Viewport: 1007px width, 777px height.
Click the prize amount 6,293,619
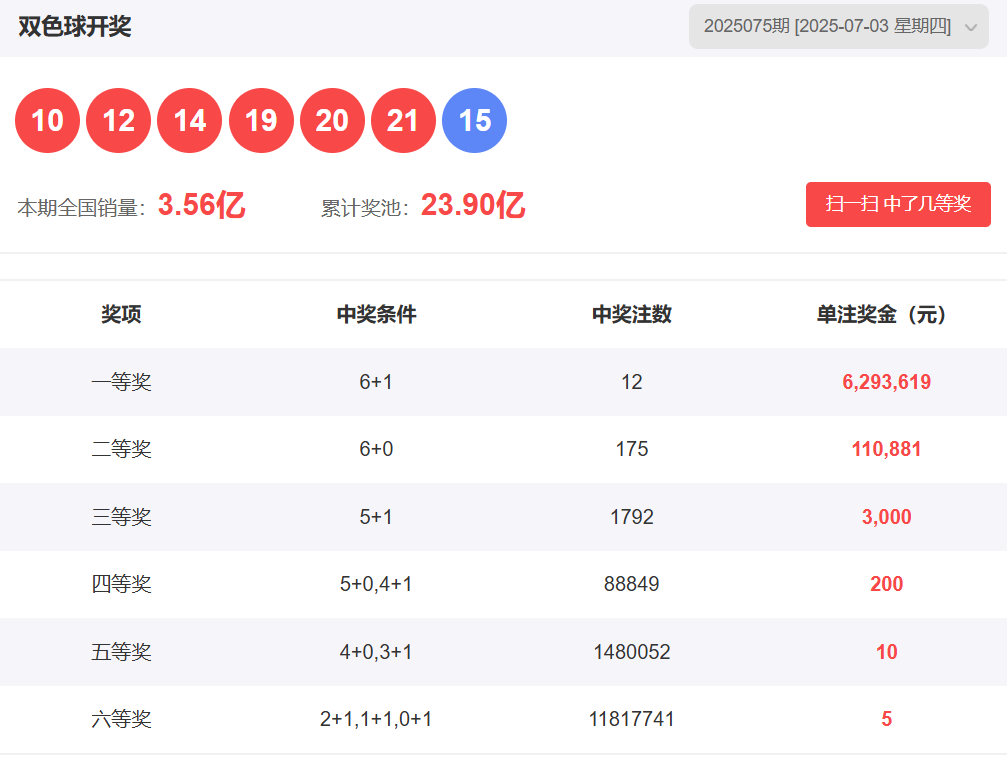coord(886,382)
